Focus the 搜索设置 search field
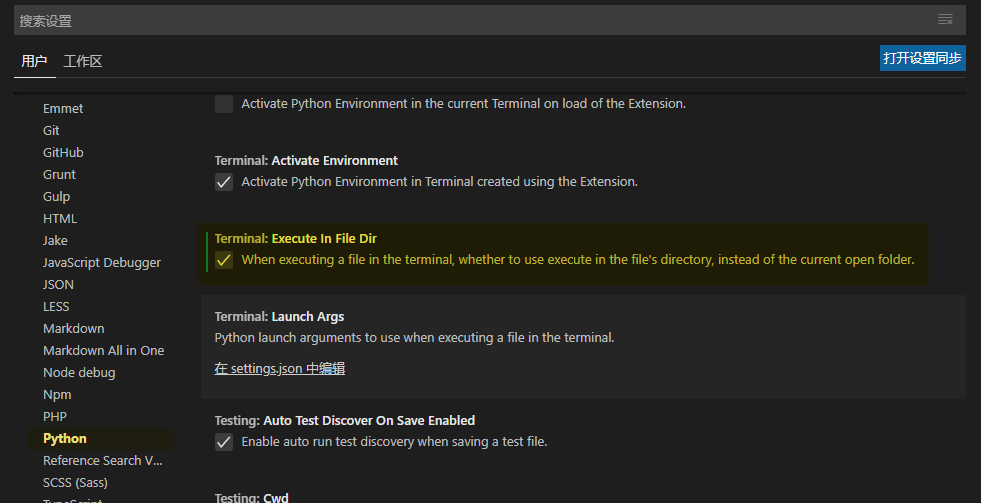Screen dimensions: 981x503 470,20
